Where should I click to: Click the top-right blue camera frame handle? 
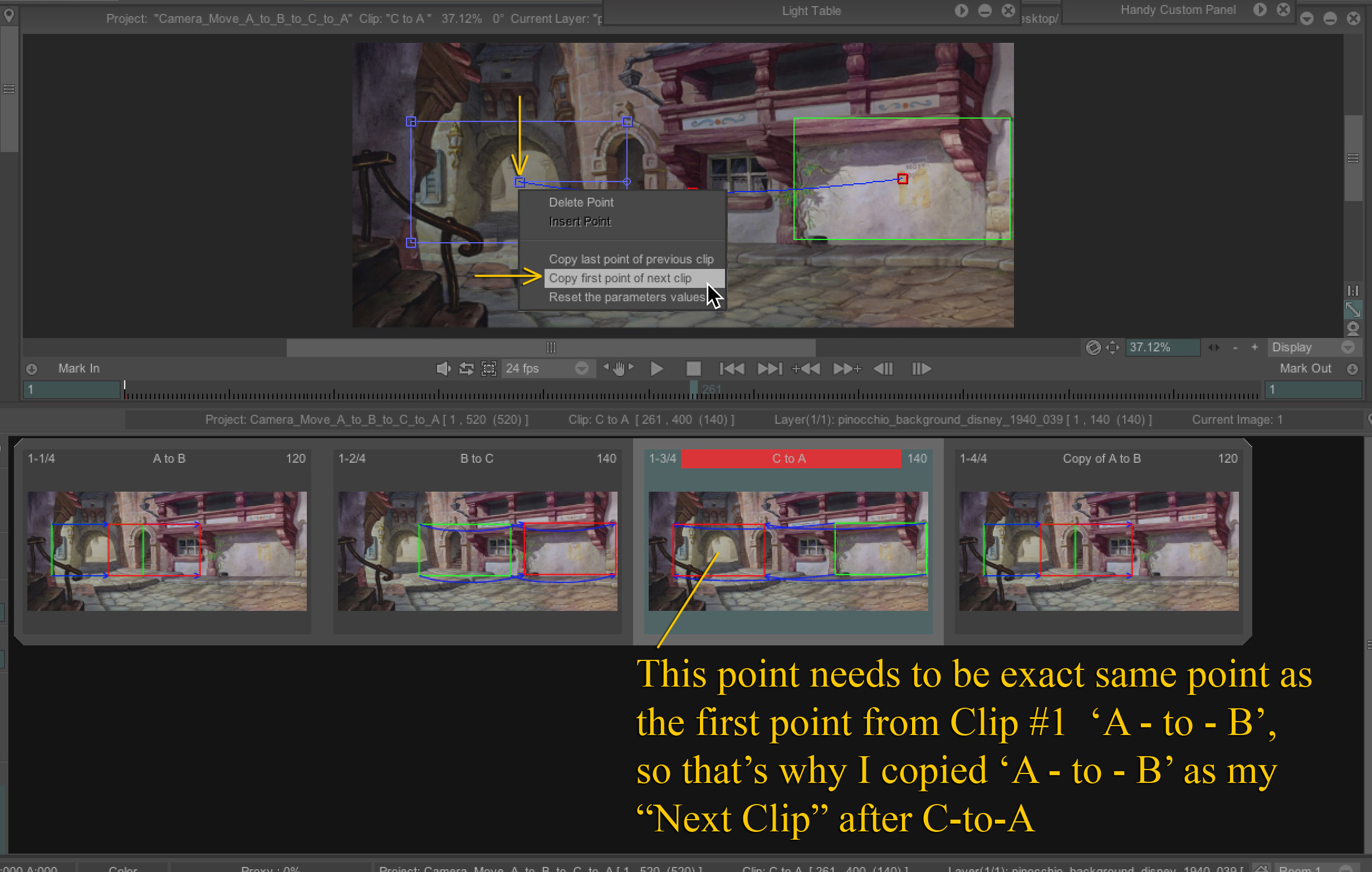click(627, 121)
